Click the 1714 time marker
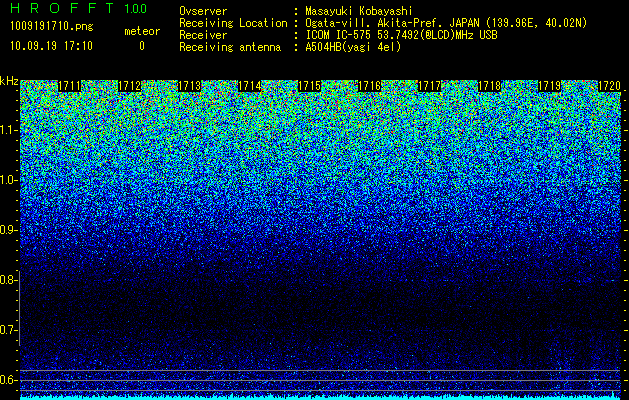Viewport: 629px width, 400px height. [250, 86]
